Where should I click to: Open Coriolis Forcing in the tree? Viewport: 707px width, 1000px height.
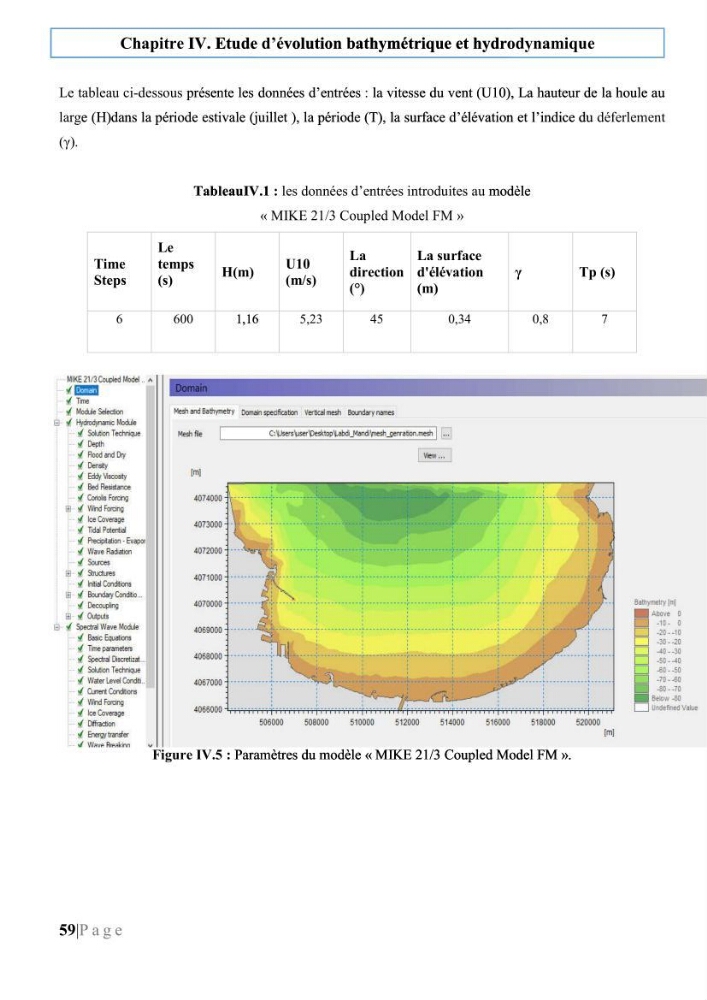[108, 498]
